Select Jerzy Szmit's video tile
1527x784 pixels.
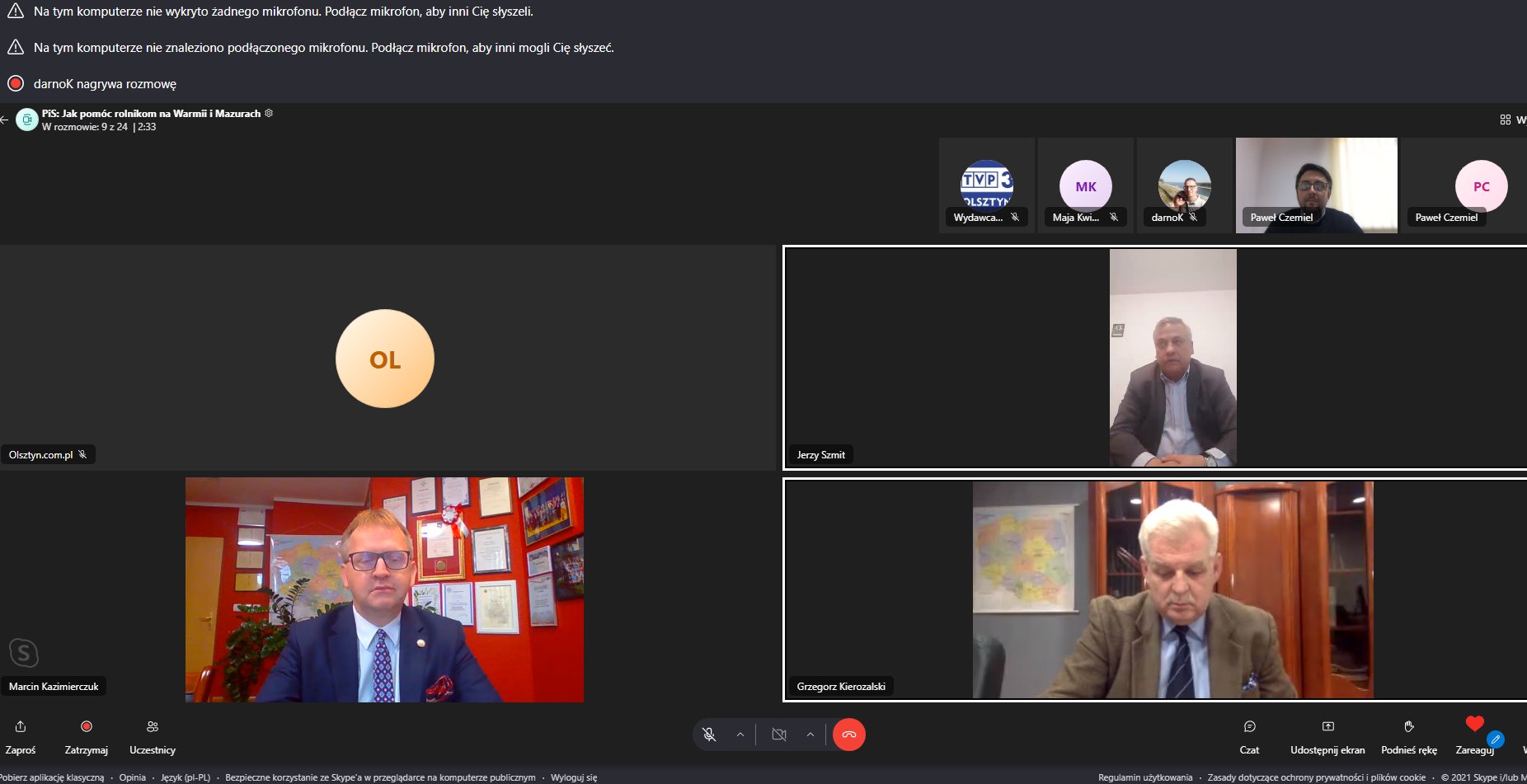(x=1155, y=358)
